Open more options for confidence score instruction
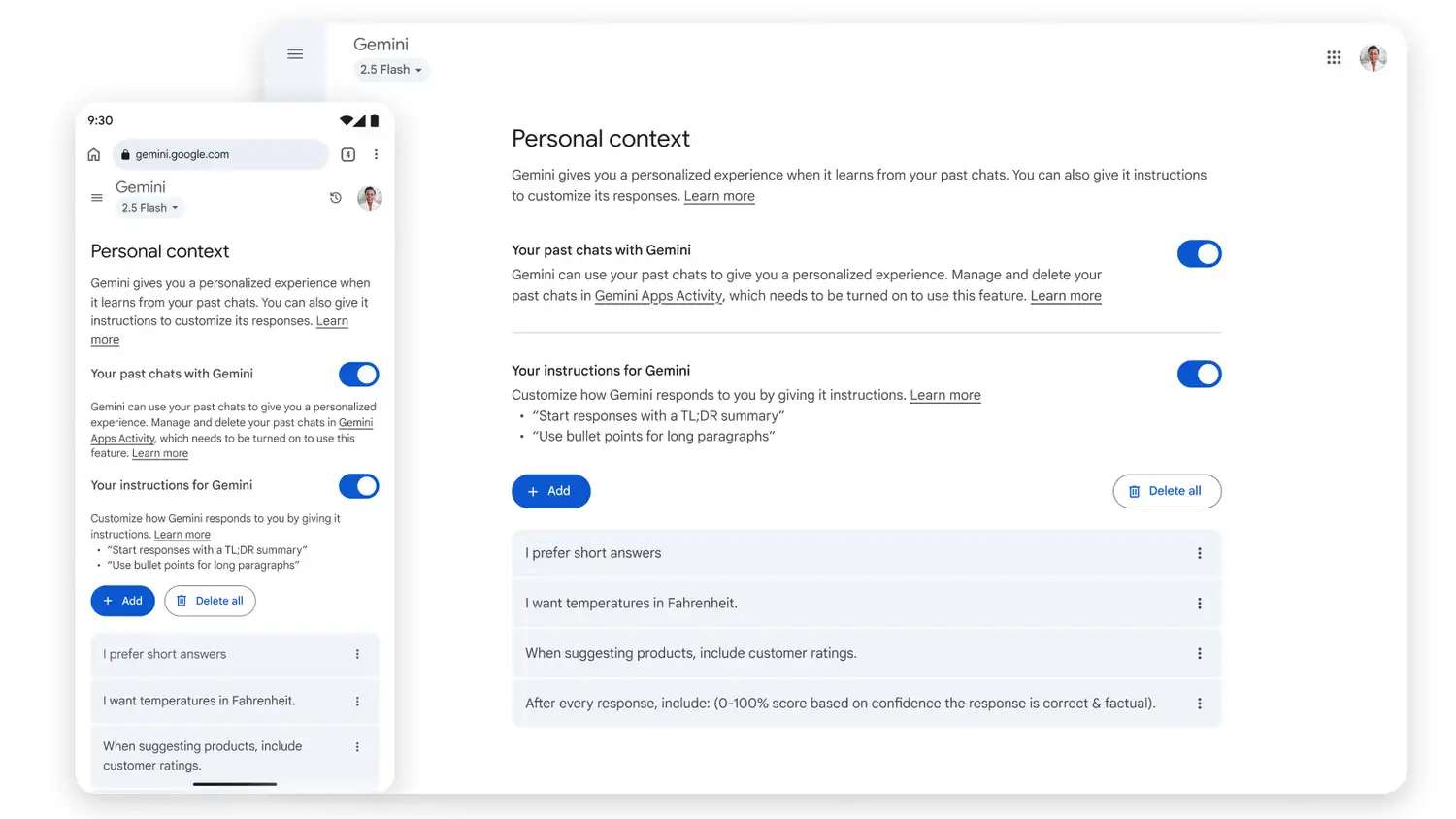1456x819 pixels. coord(1200,704)
